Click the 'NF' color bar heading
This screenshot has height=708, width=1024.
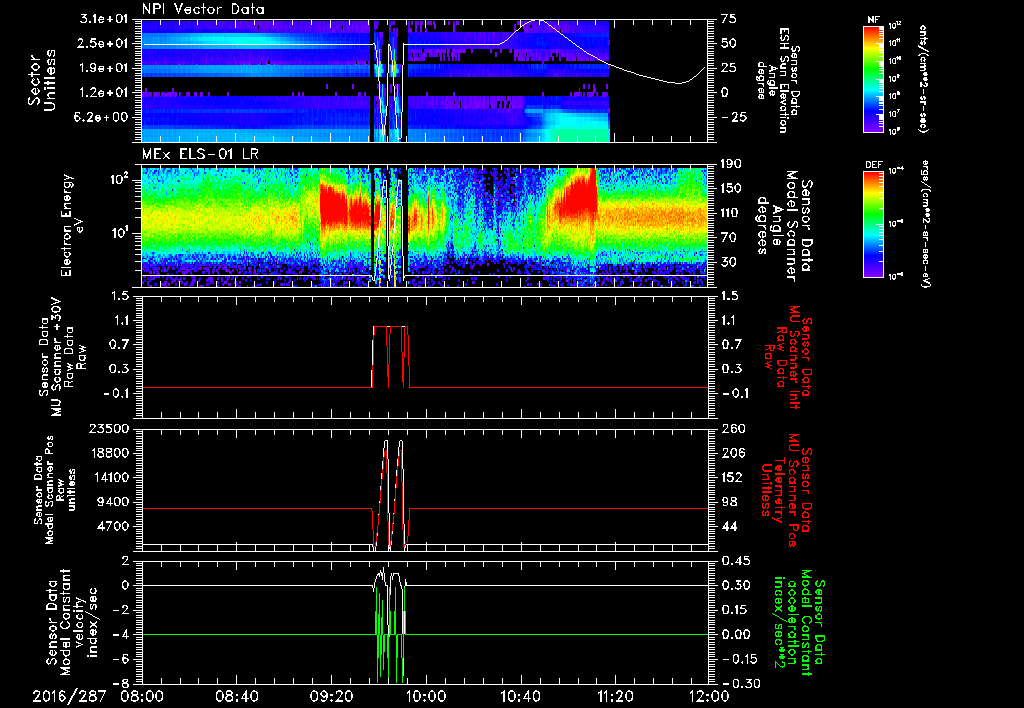click(873, 20)
